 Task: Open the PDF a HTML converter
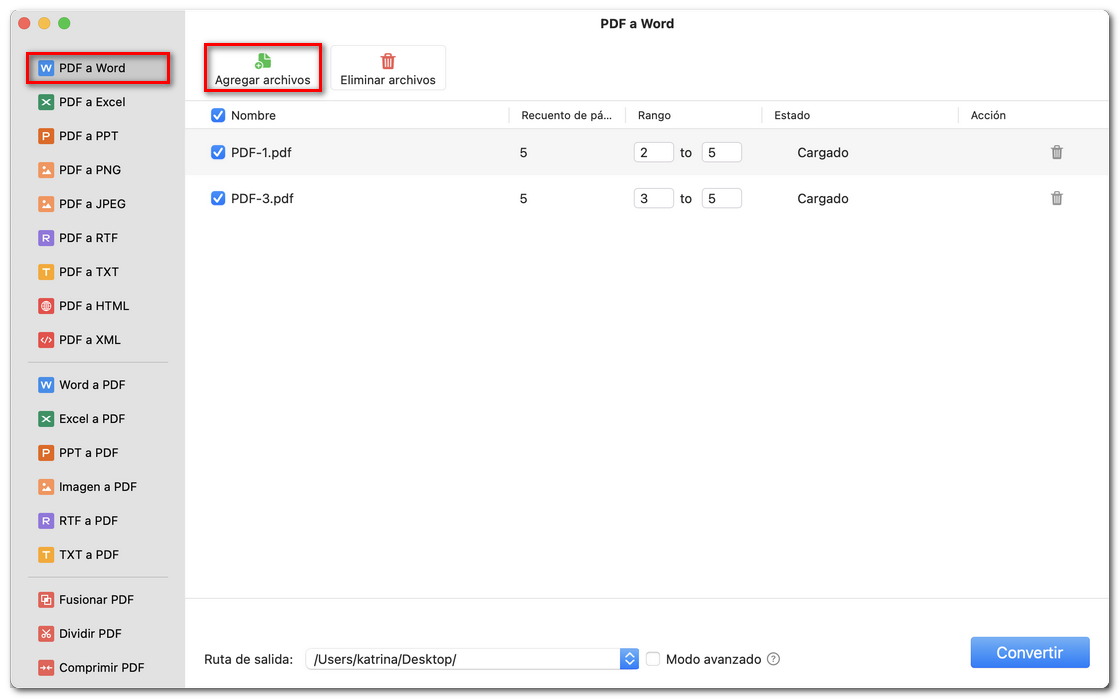point(46,305)
